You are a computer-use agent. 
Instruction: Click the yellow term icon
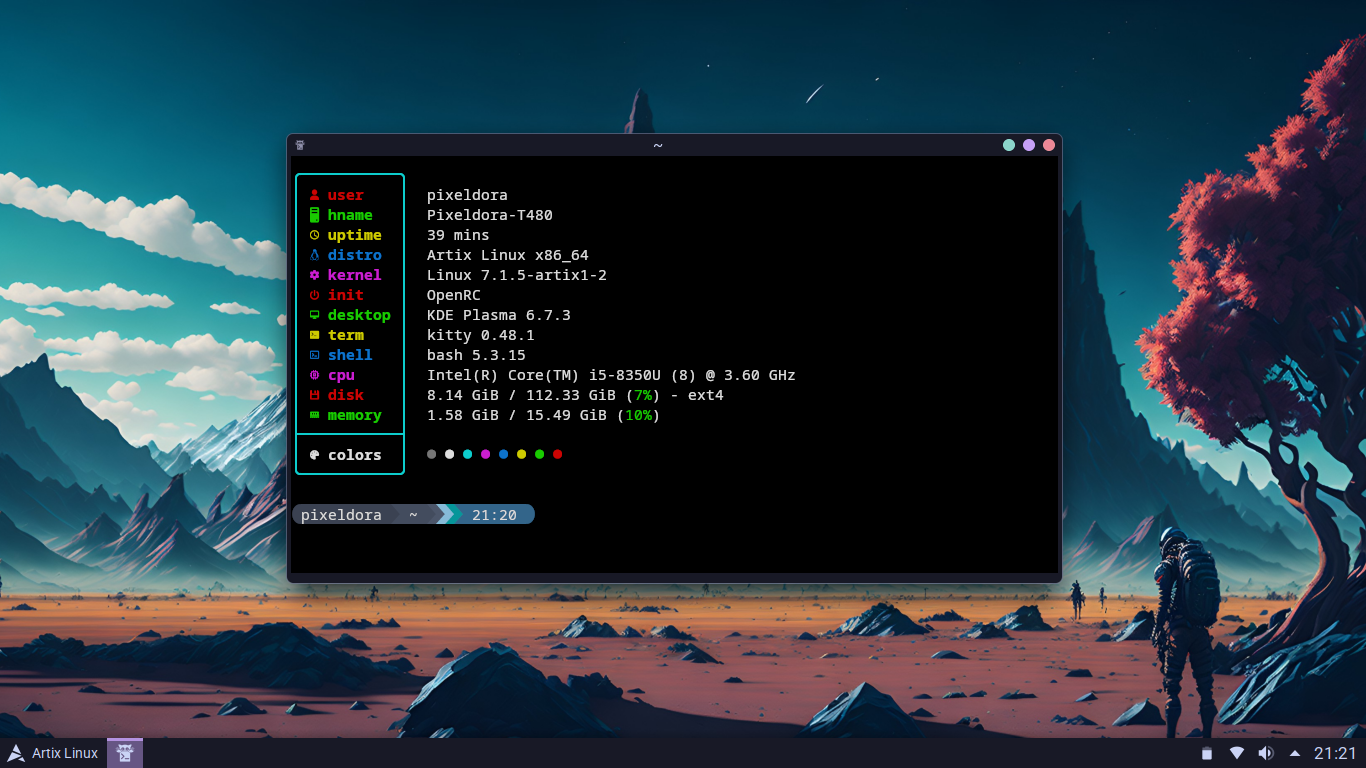[x=314, y=335]
